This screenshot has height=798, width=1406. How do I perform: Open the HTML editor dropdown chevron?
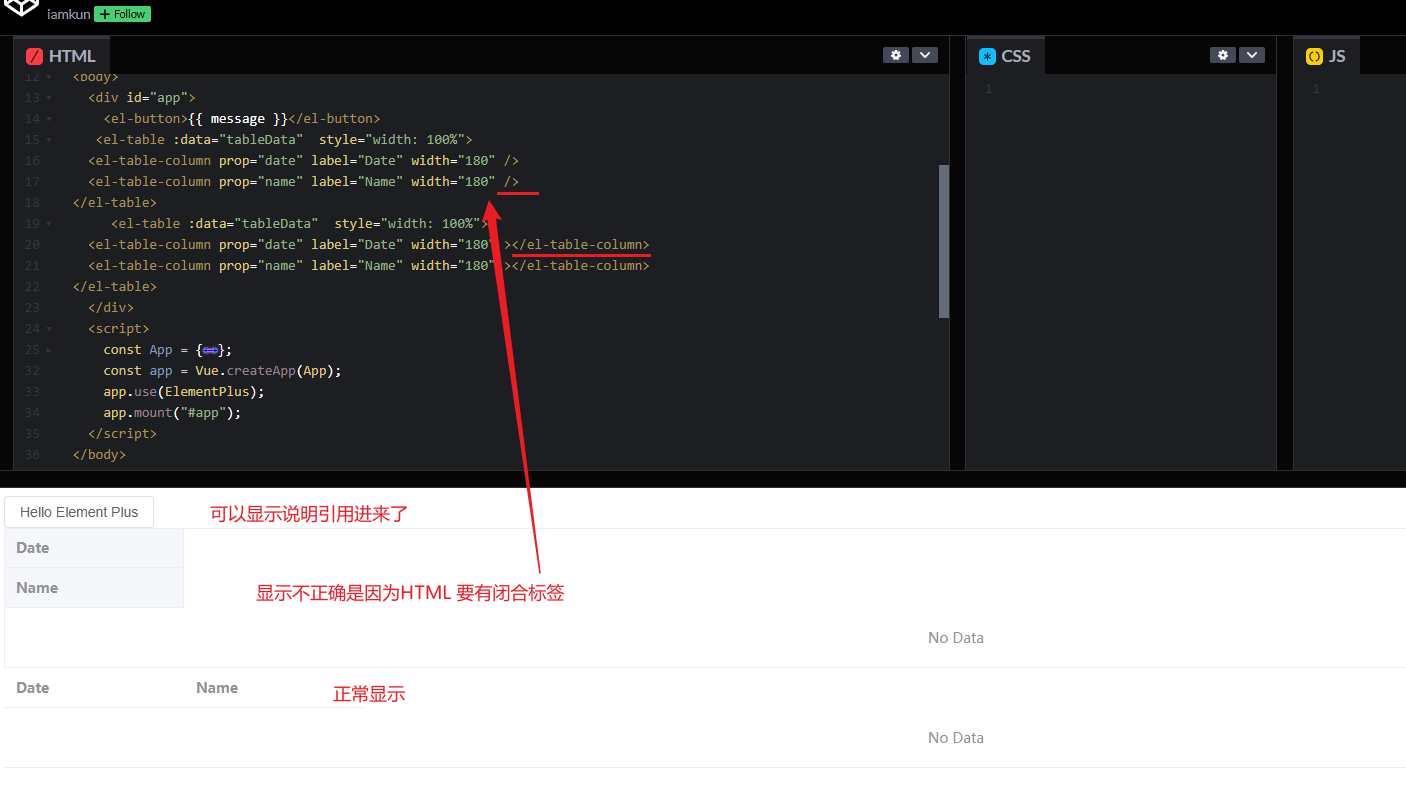[925, 55]
